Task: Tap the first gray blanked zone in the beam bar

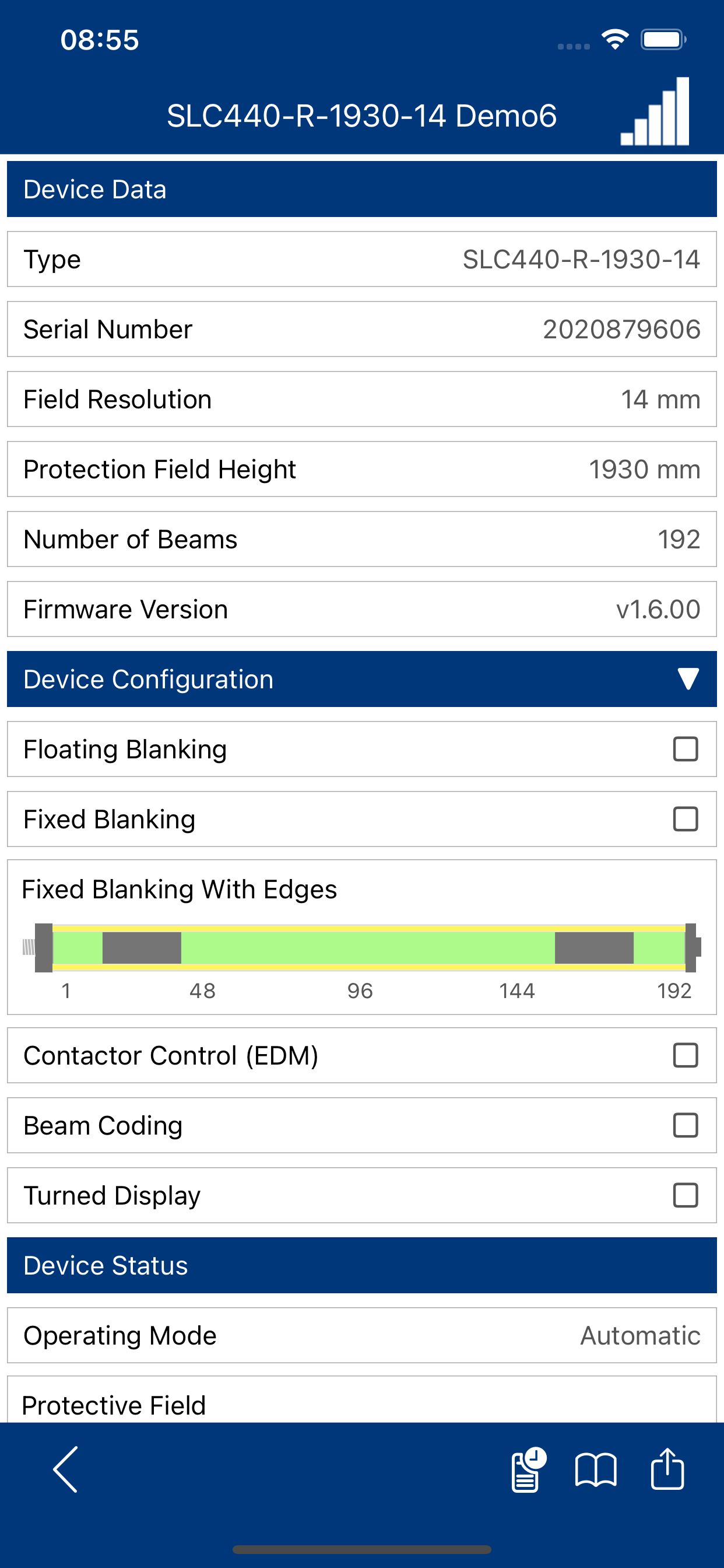Action: 142,948
